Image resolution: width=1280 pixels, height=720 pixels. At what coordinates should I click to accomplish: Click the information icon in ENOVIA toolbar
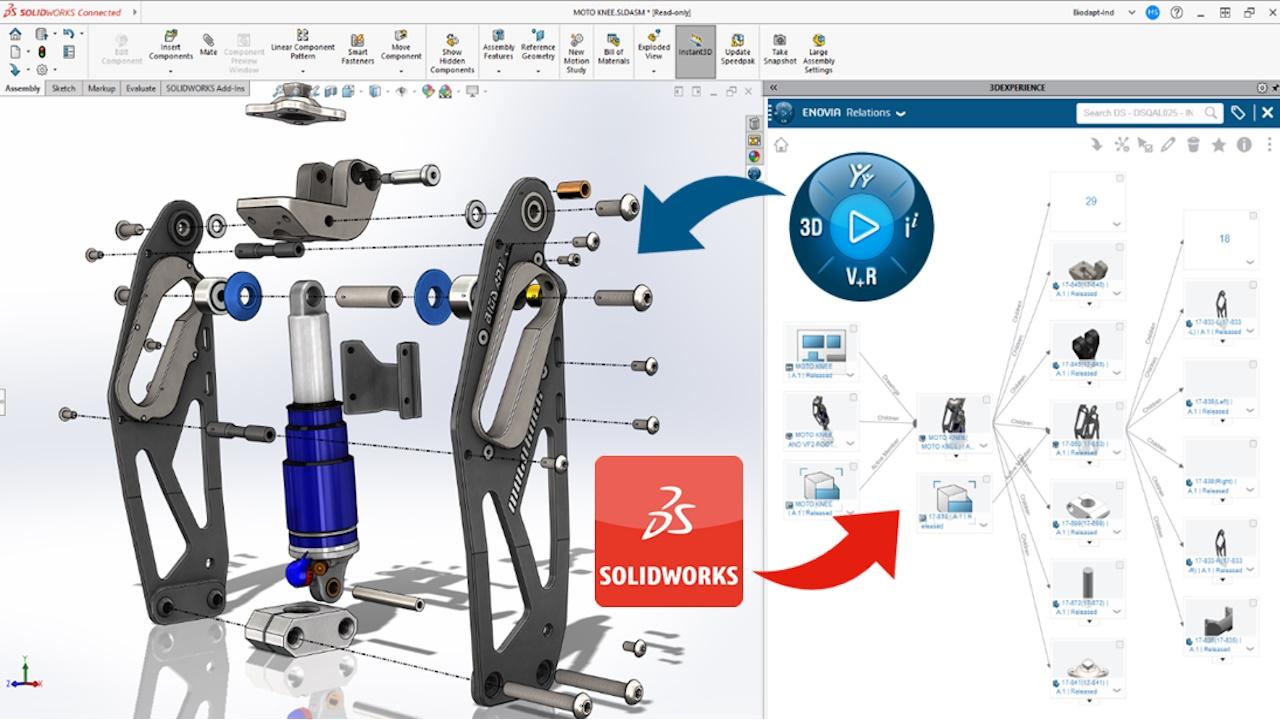coord(1244,145)
